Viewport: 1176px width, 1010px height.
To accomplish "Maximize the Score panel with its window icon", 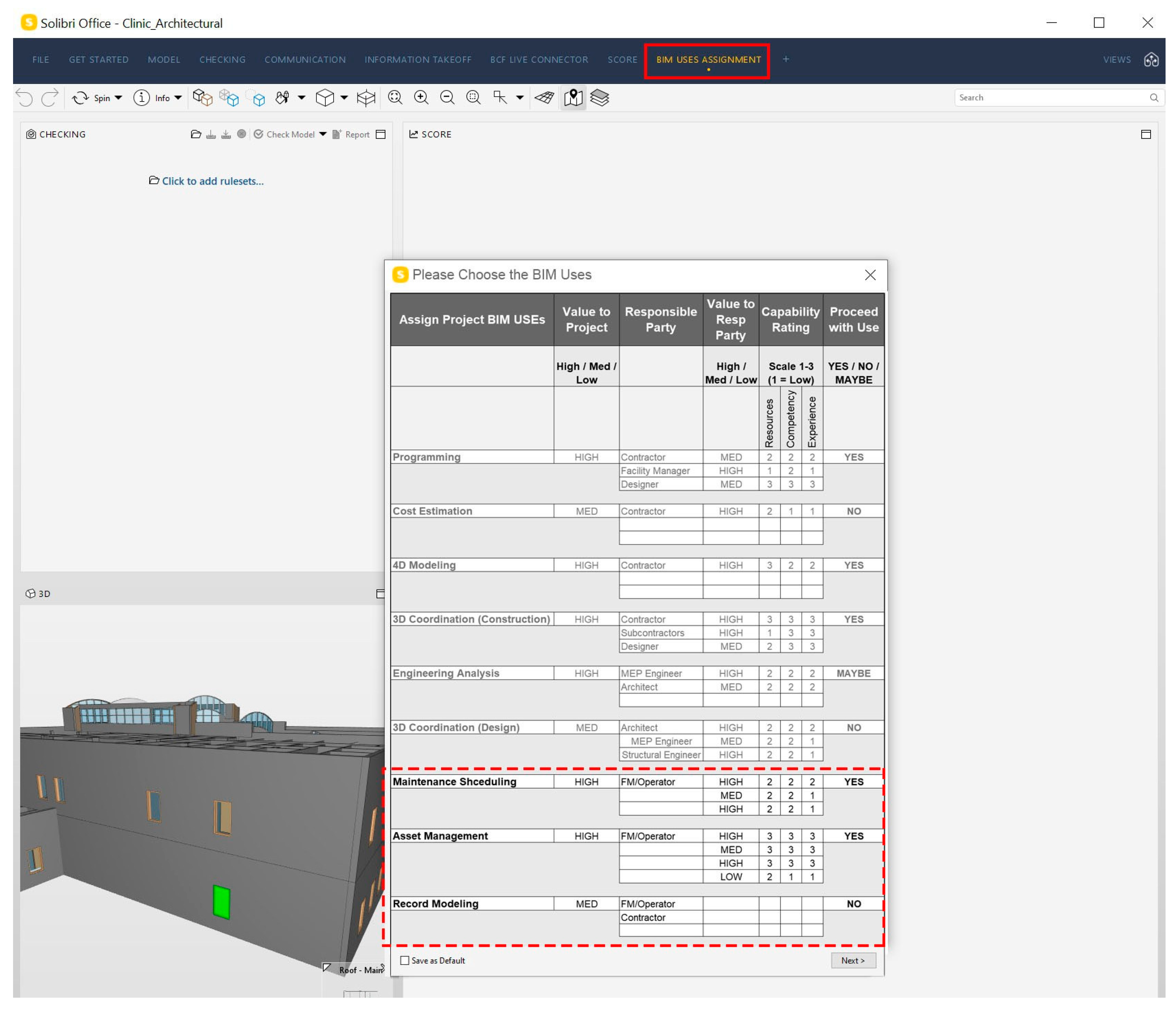I will tap(1145, 135).
